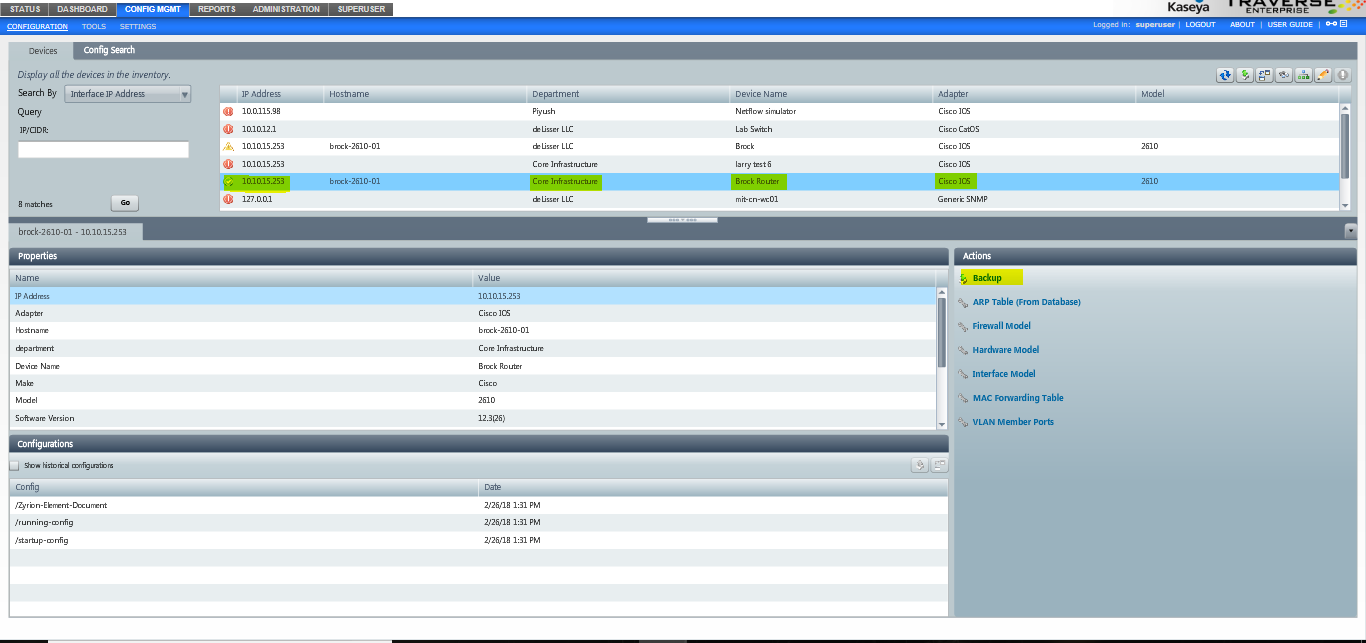Open the Hardware Model action
Viewport: 1366px width, 643px height.
1006,350
